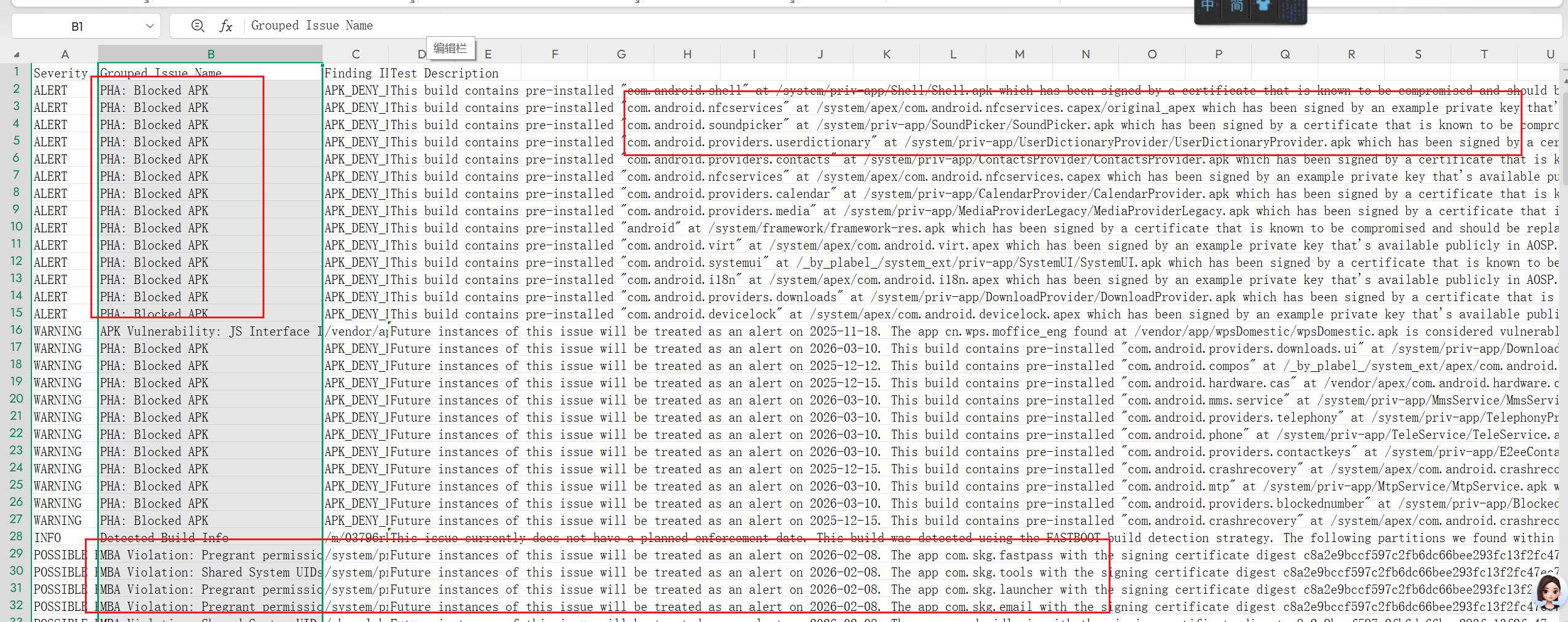The image size is (1568, 622).
Task: Click /vendor/ap cell in row 16
Action: pos(355,331)
